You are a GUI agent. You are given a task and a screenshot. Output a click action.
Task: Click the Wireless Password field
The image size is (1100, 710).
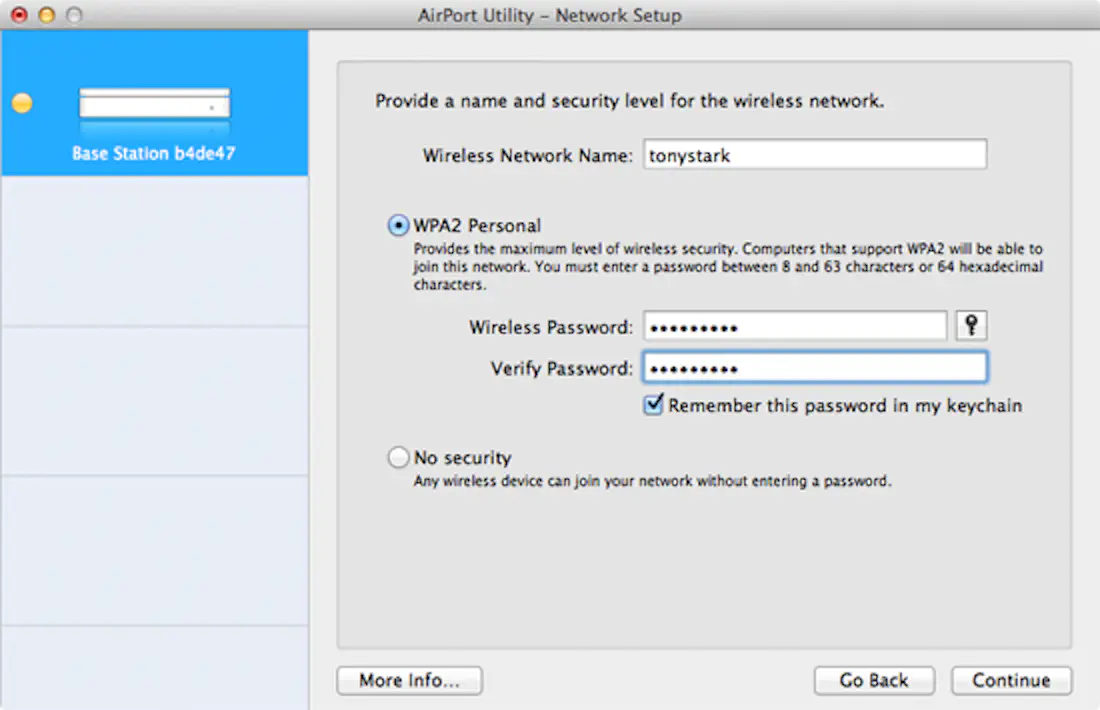coord(795,325)
